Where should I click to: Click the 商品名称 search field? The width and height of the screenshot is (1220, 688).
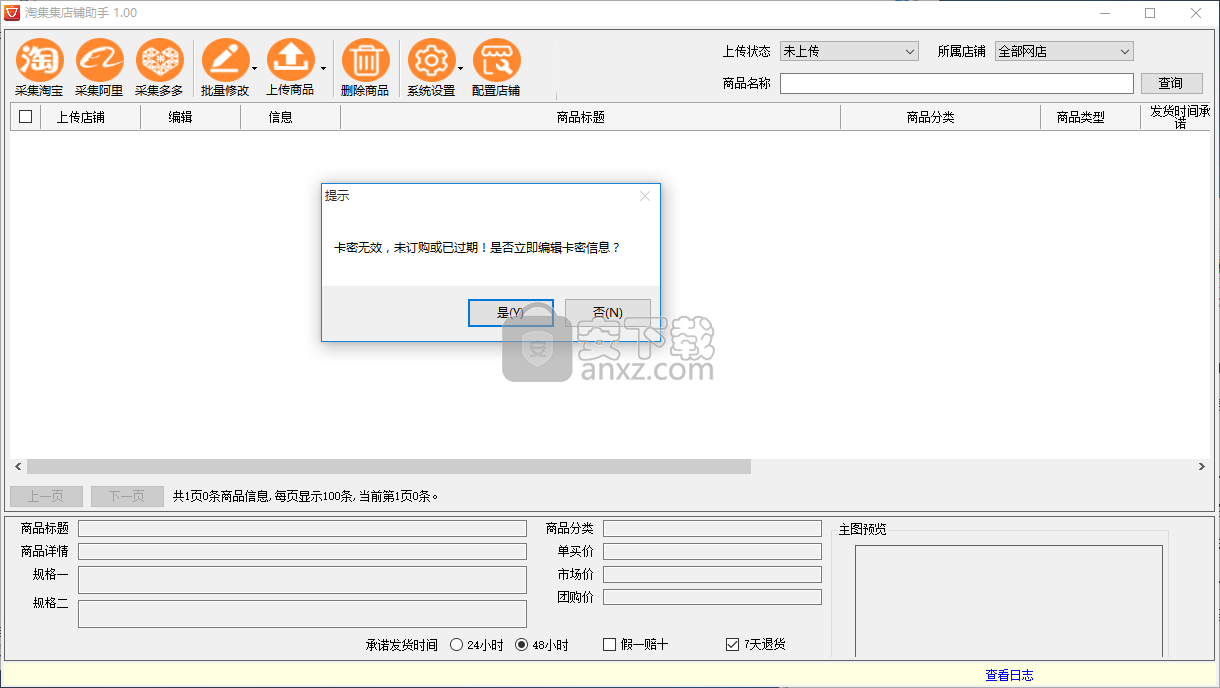click(x=957, y=83)
